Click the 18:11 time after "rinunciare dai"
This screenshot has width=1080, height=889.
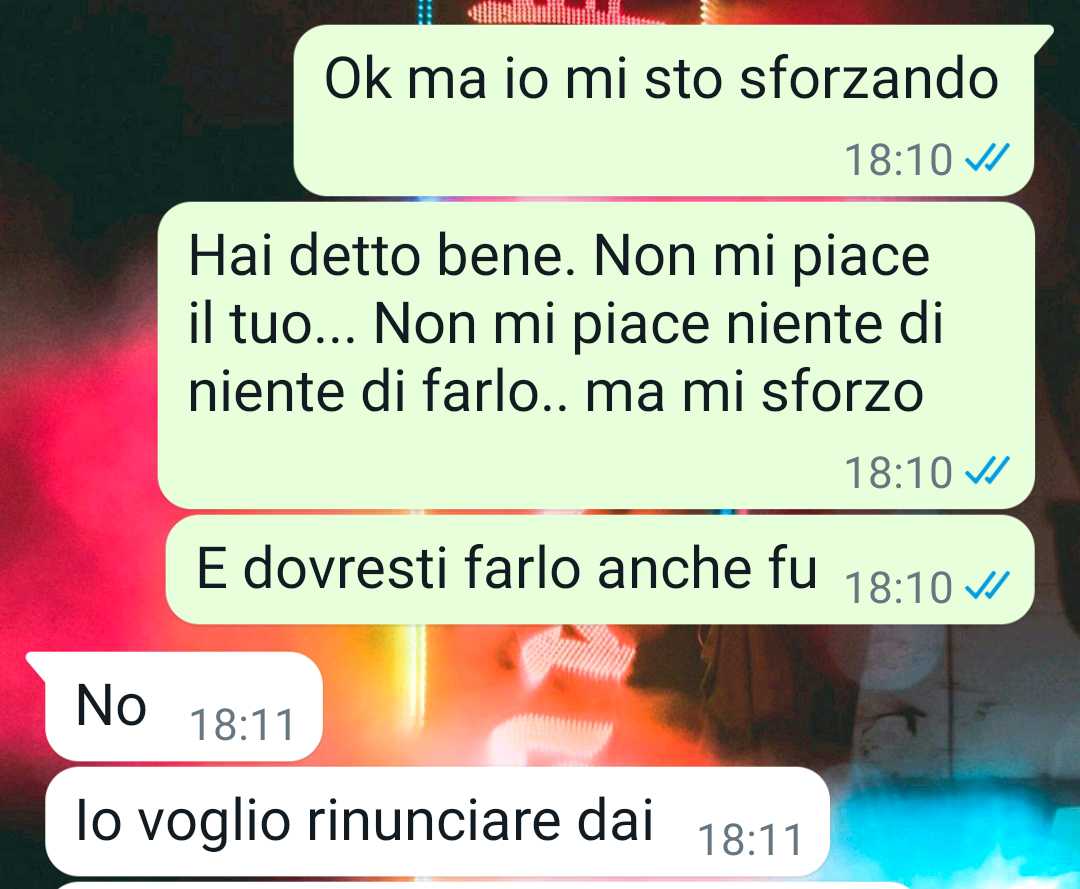(750, 840)
